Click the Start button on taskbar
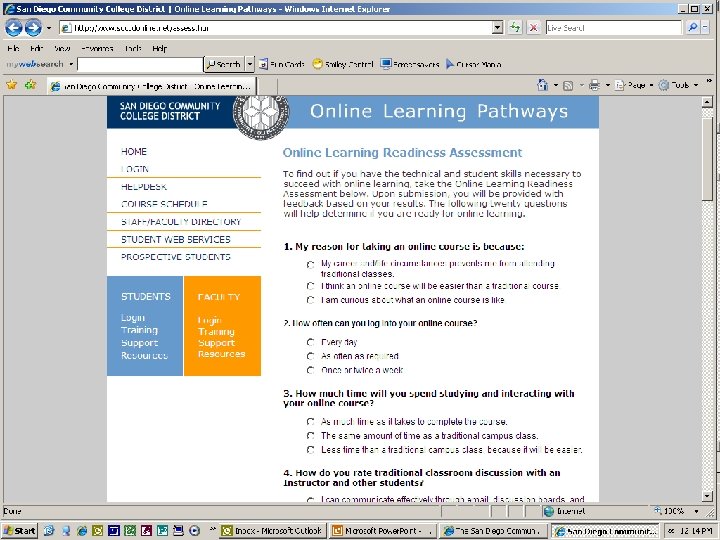720x540 pixels. (20, 531)
